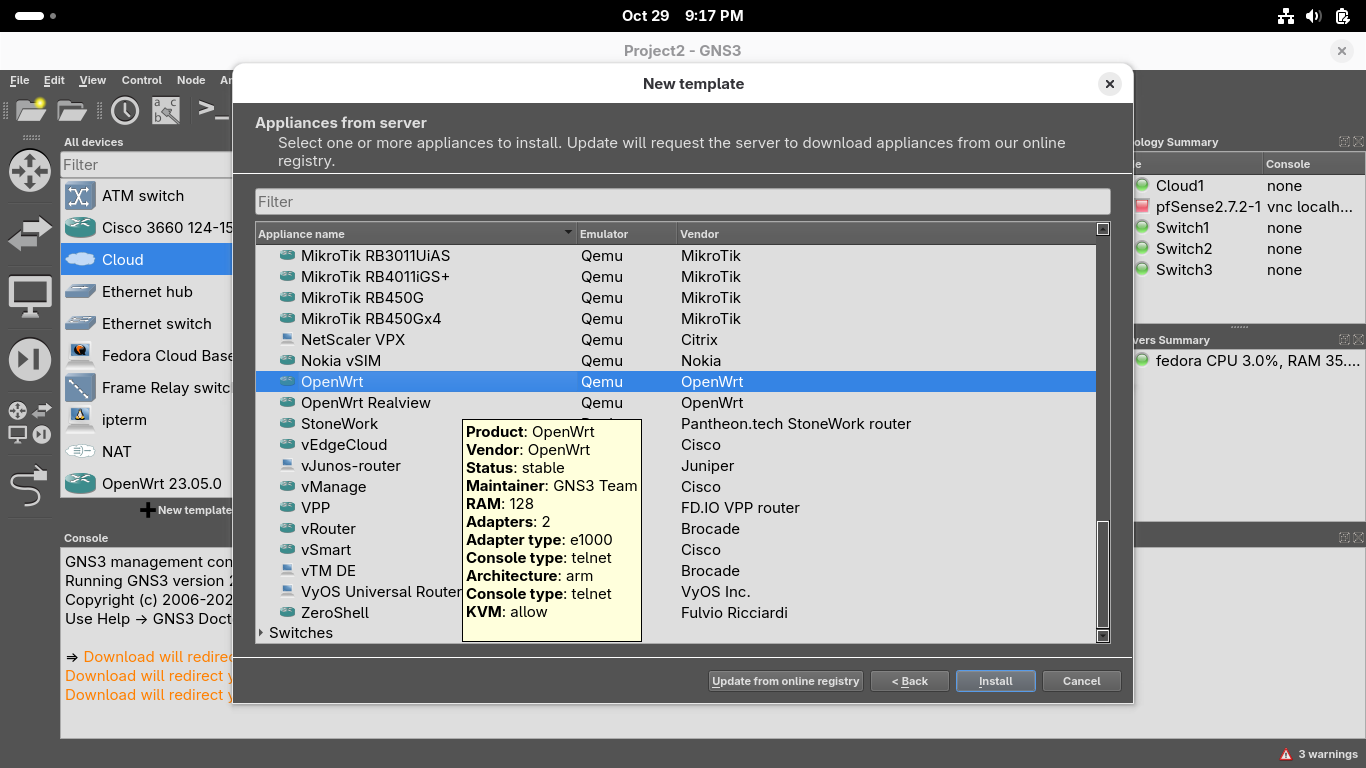The width and height of the screenshot is (1366, 768).
Task: Click the appliance list vertical scrollbar
Action: coord(1103,573)
